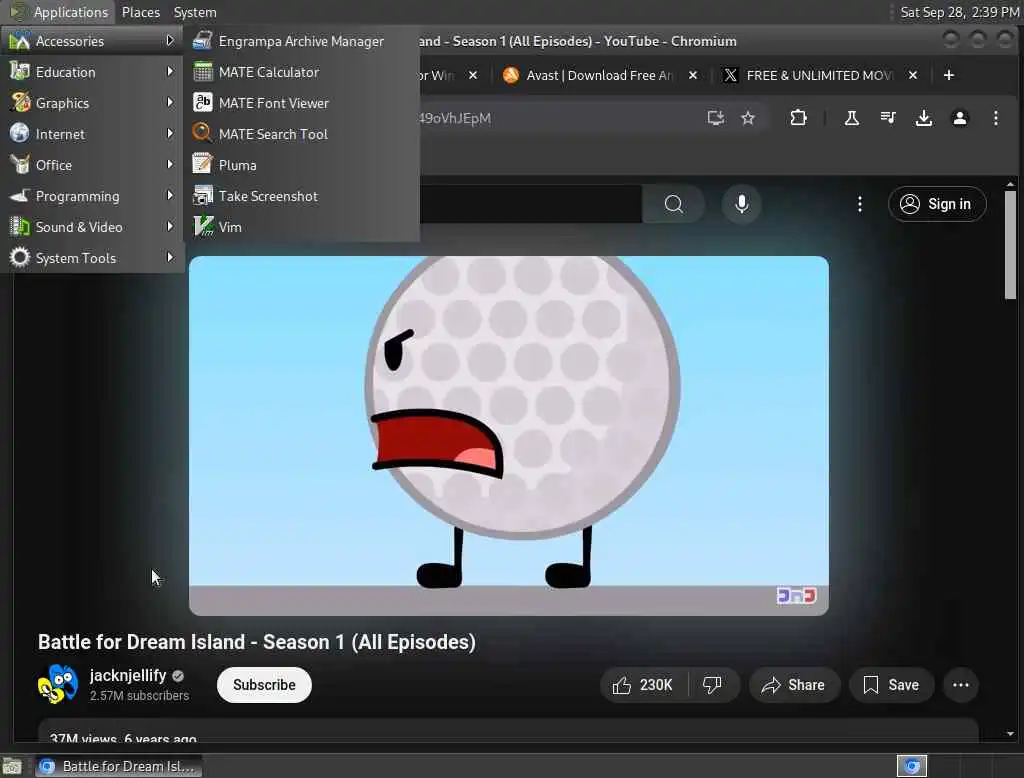Image resolution: width=1024 pixels, height=778 pixels.
Task: Click the address bar URL text
Action: click(x=455, y=118)
